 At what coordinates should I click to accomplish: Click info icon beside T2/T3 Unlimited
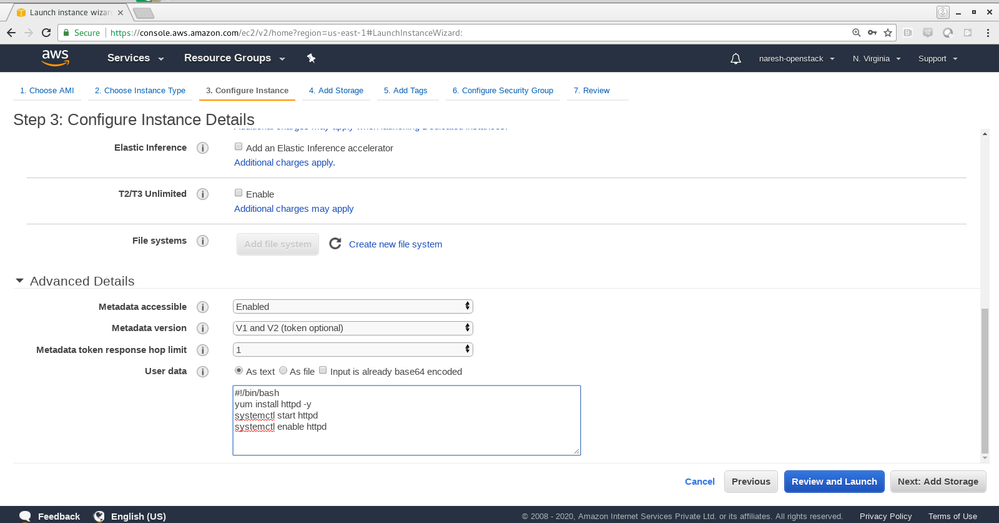coord(202,194)
